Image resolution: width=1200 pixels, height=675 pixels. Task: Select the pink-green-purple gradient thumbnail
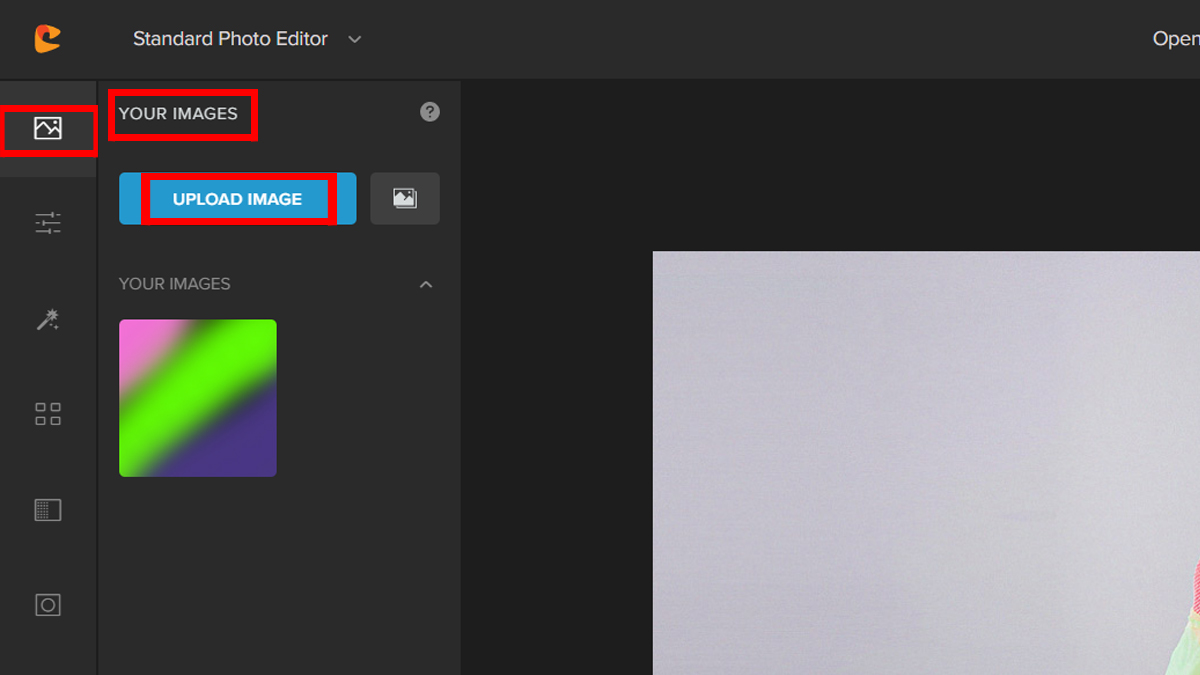tap(198, 398)
